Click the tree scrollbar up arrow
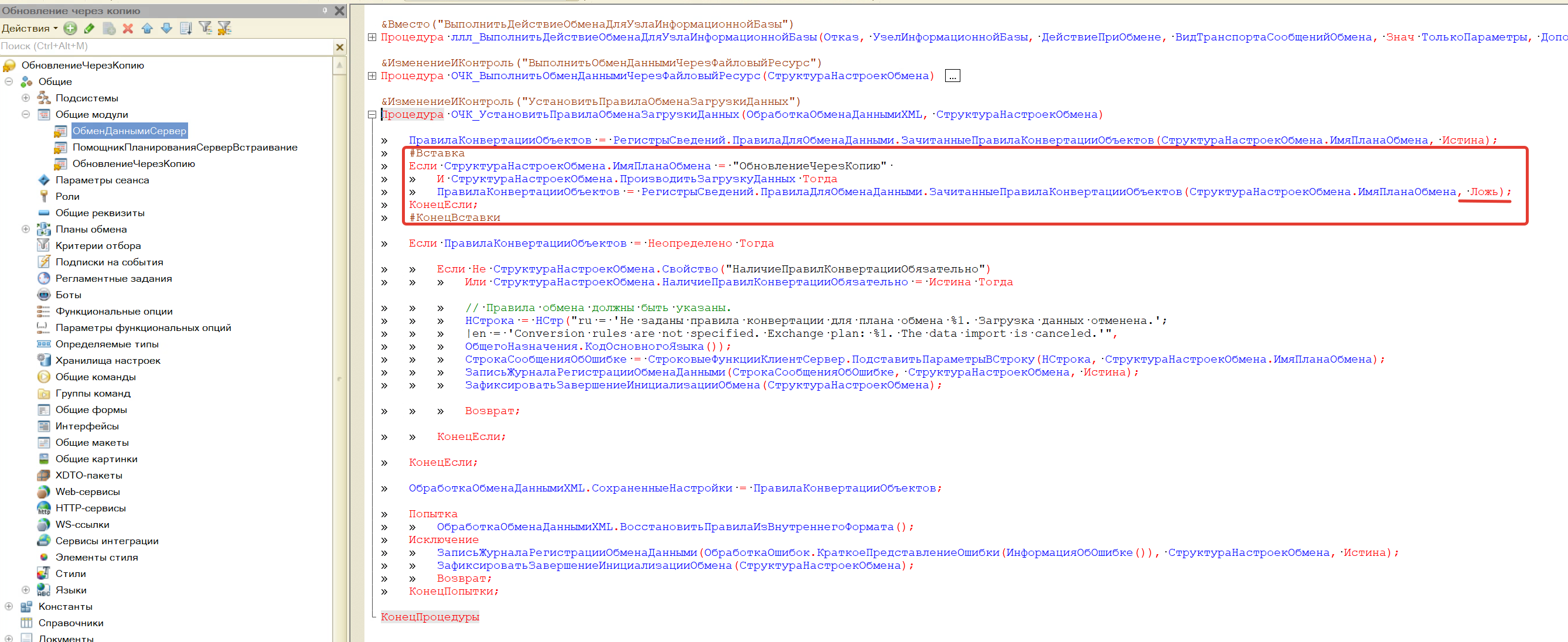This screenshot has width=1568, height=642. coord(340,64)
